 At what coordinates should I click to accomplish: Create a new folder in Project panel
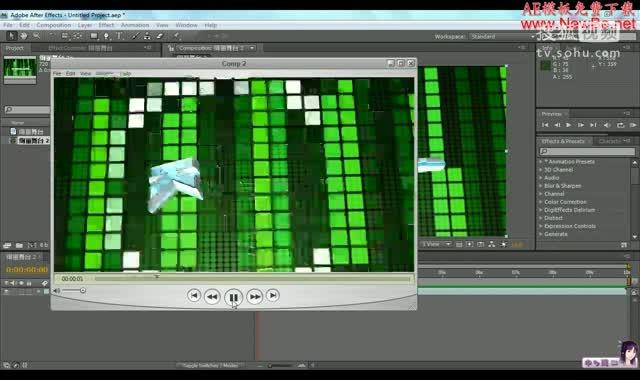coord(19,245)
